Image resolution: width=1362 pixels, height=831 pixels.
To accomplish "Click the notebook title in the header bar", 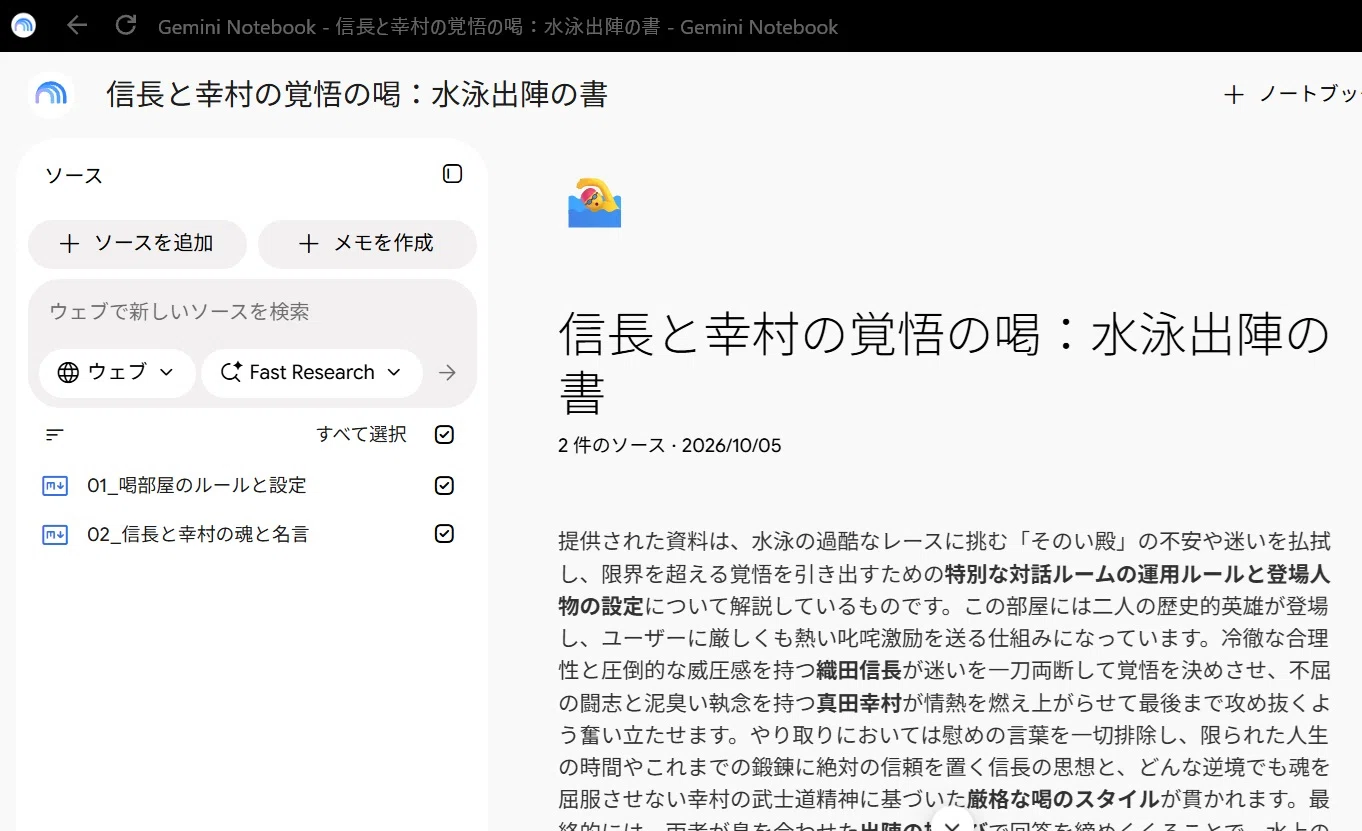I will pos(357,95).
